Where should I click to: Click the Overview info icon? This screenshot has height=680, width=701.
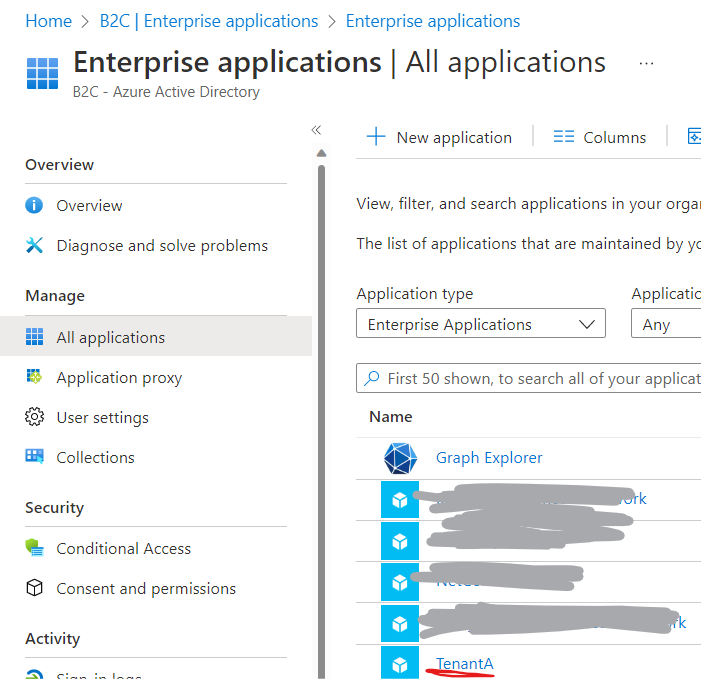[34, 206]
